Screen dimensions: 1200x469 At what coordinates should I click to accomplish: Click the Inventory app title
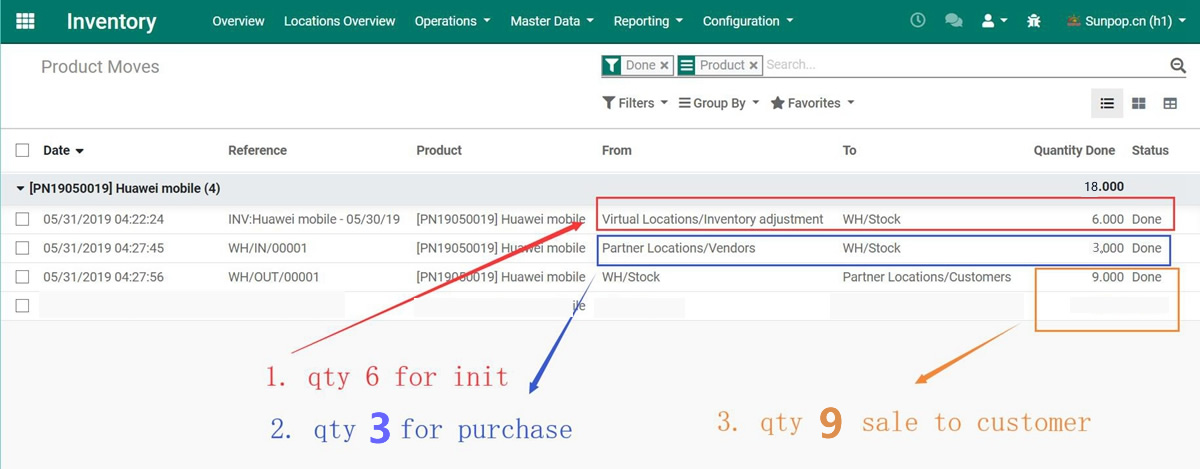point(111,21)
